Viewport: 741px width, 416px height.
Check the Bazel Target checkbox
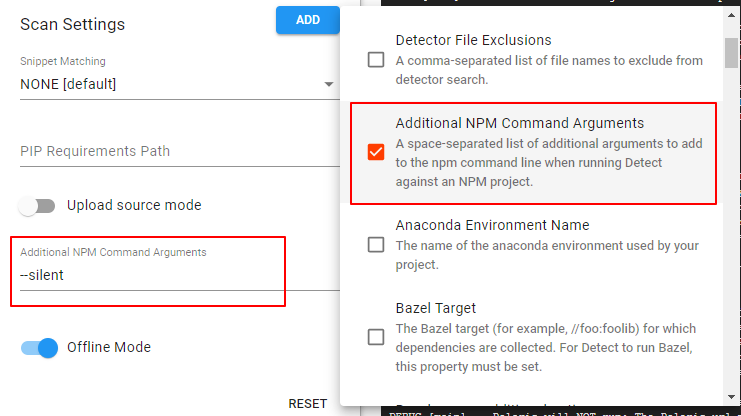376,337
